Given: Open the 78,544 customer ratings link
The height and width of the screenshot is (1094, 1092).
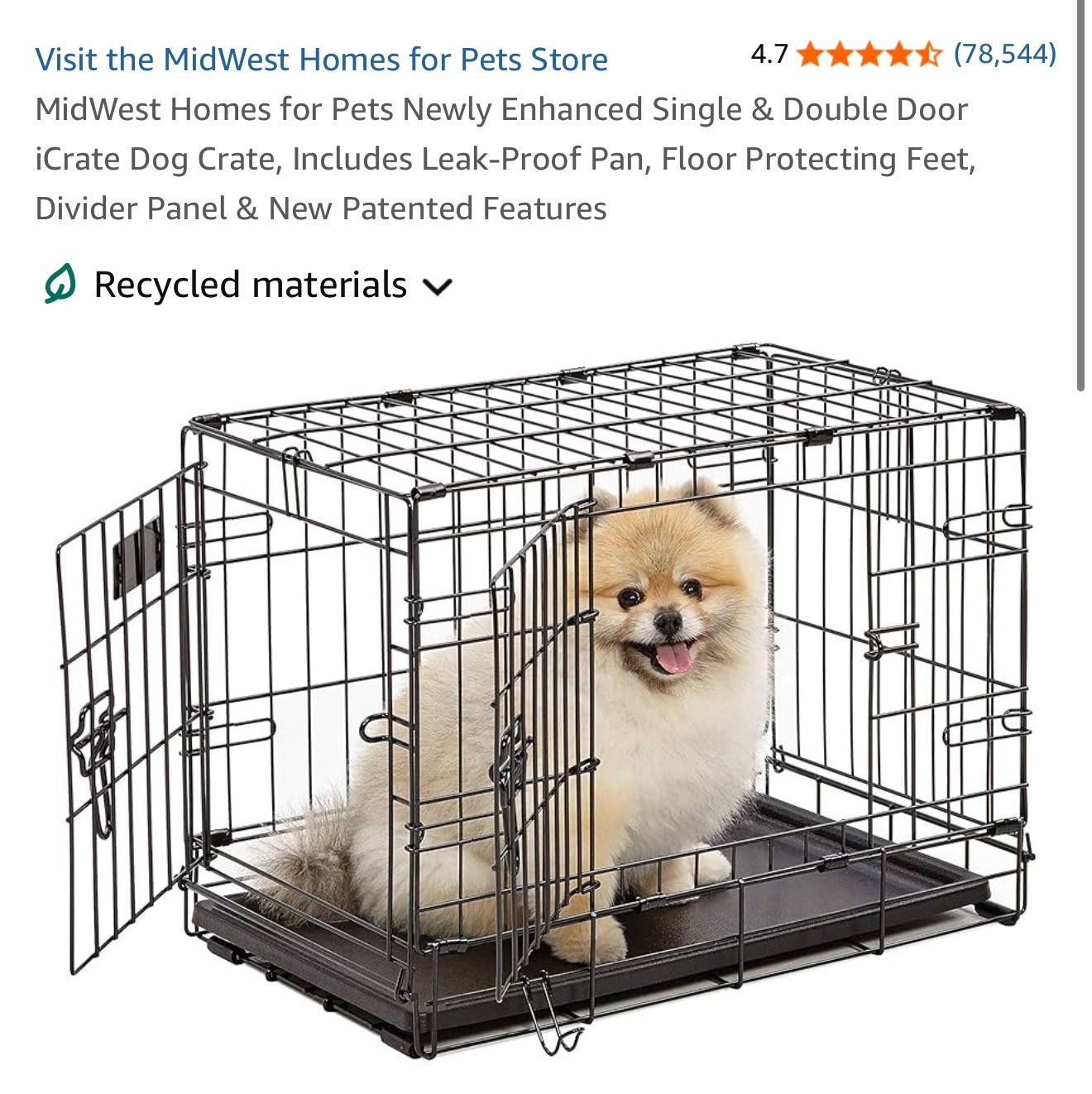Looking at the screenshot, I should pyautogui.click(x=1004, y=54).
